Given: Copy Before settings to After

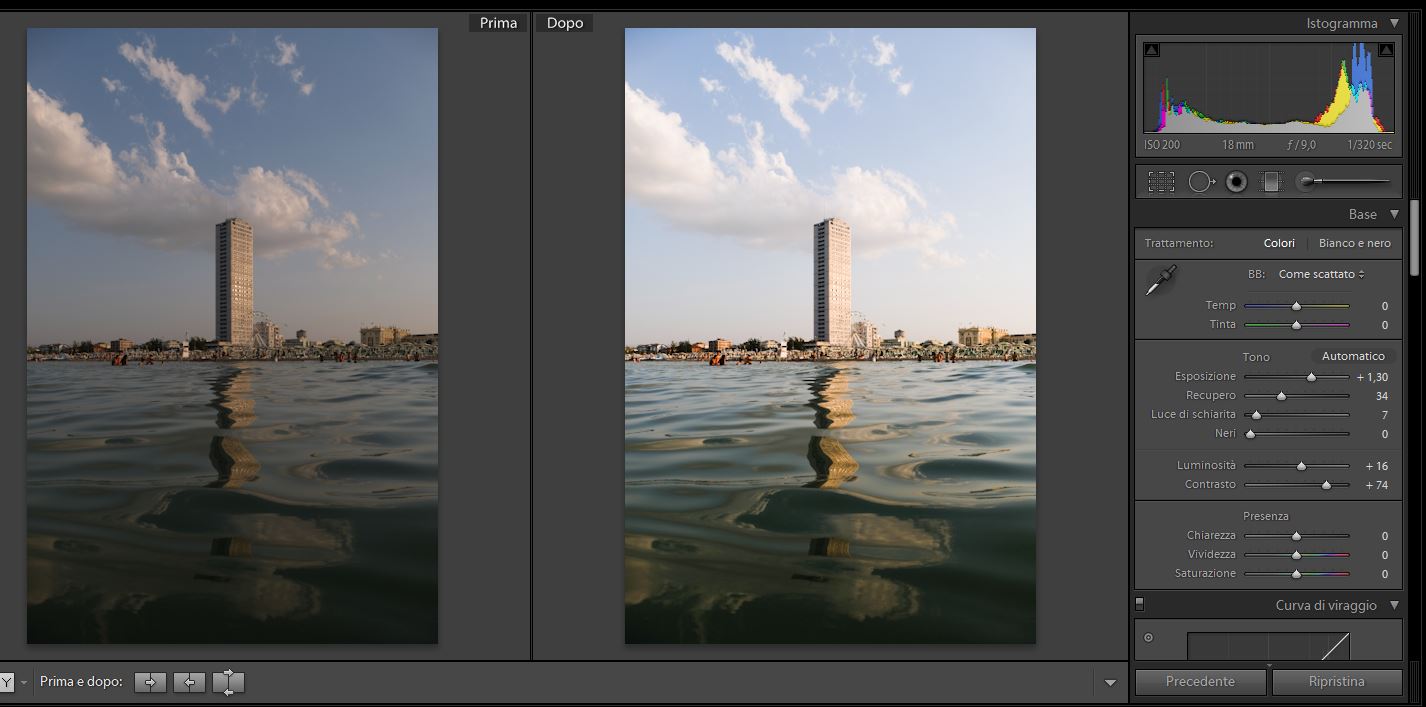Looking at the screenshot, I should tap(150, 682).
